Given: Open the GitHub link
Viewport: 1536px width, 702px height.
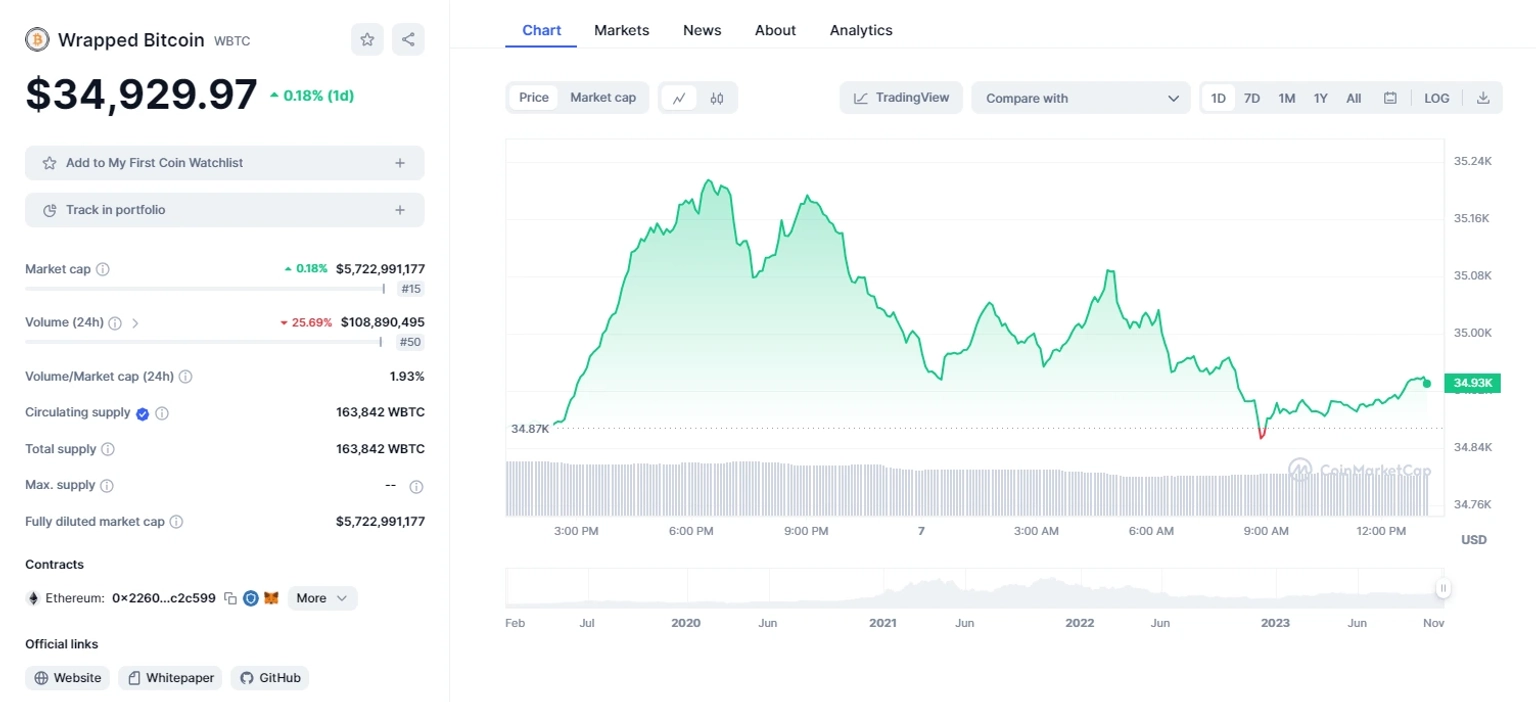Looking at the screenshot, I should tap(270, 678).
